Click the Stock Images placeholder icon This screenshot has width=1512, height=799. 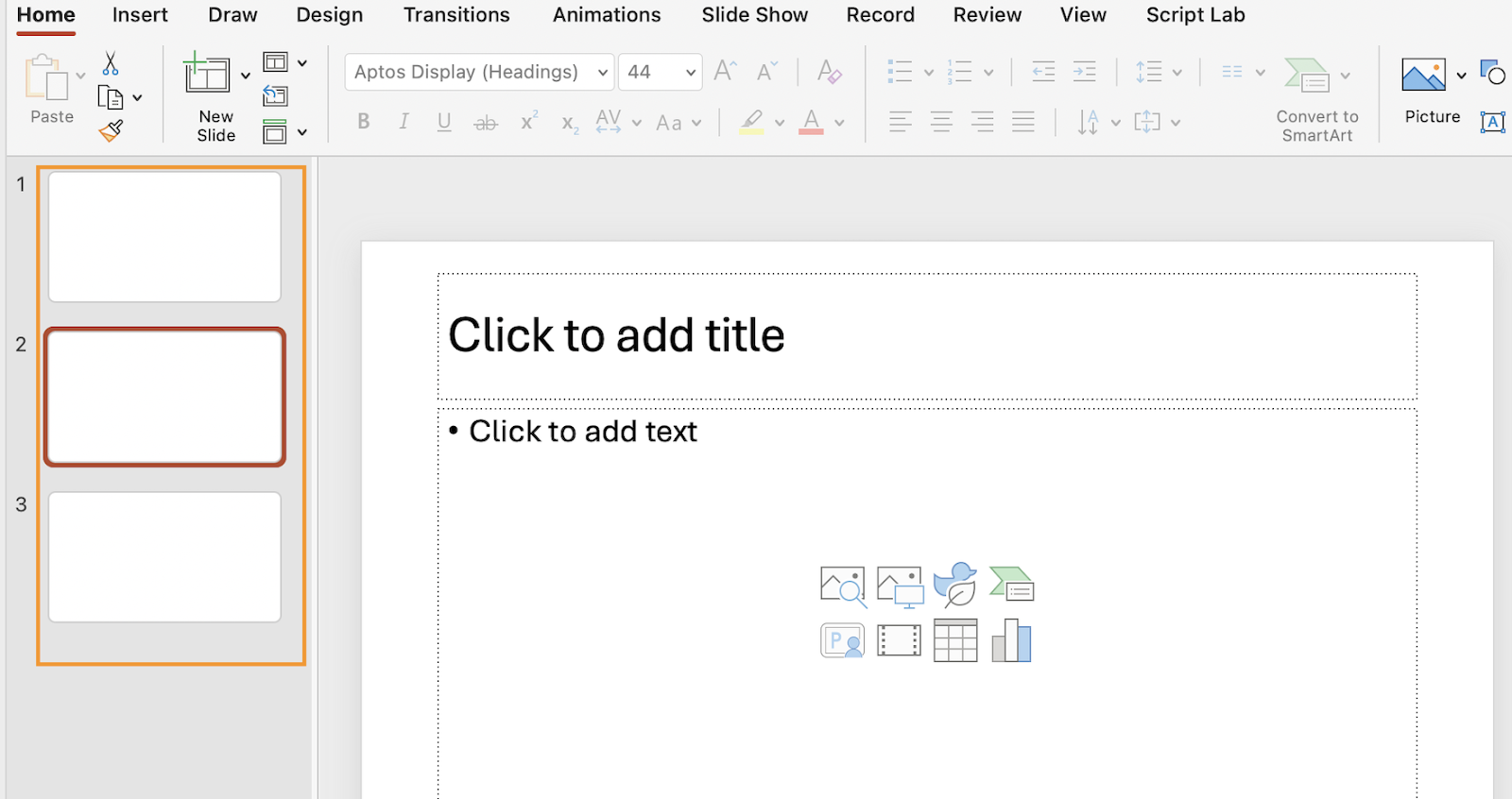(x=842, y=586)
